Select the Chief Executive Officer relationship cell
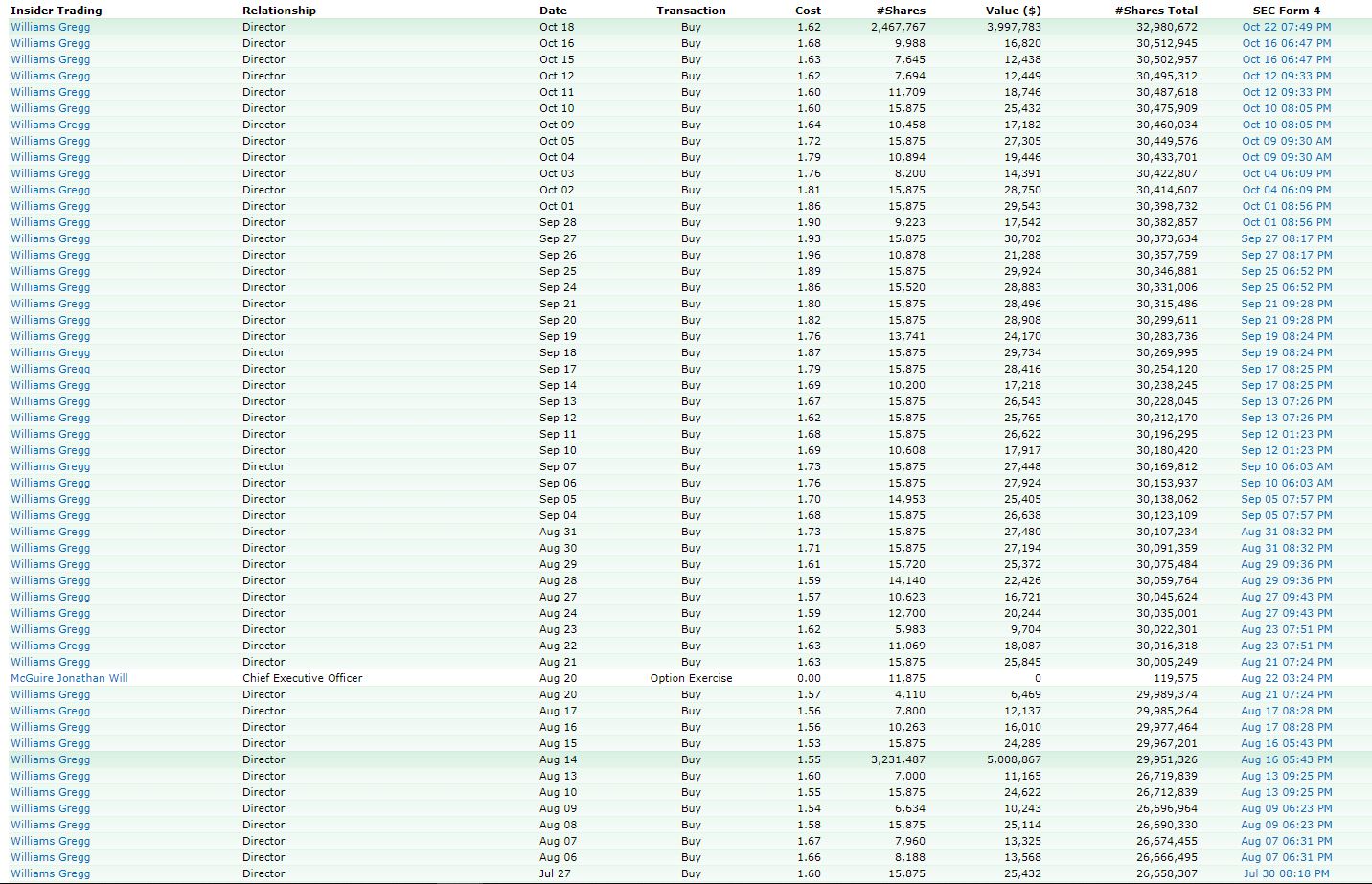 click(303, 678)
